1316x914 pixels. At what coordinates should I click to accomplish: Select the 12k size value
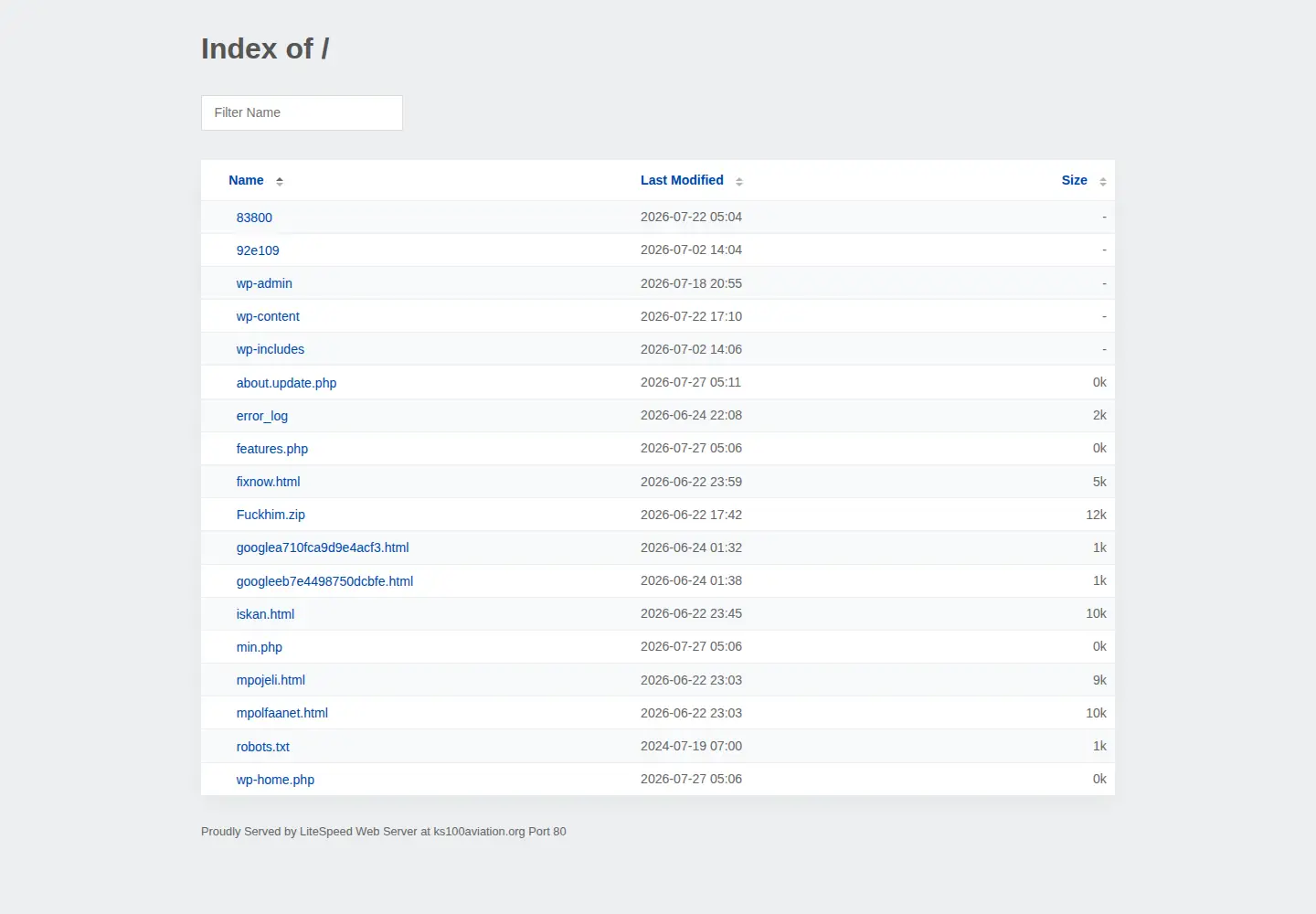click(1096, 515)
